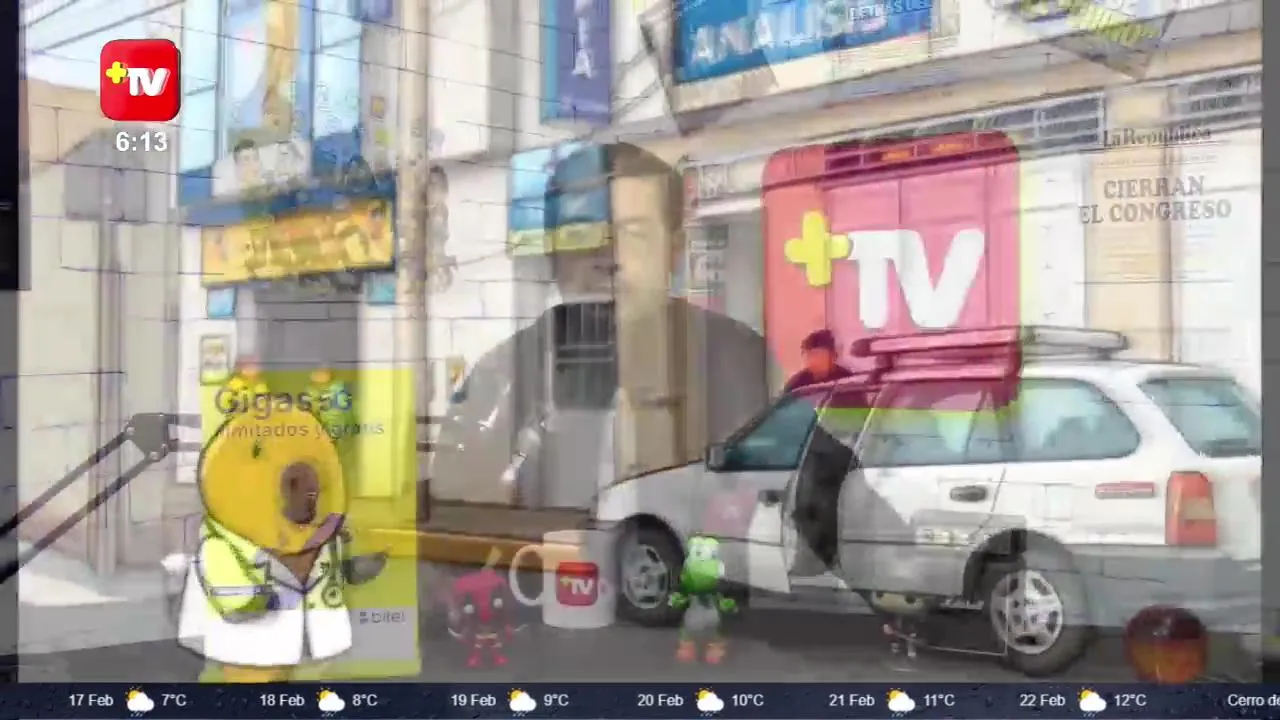Image resolution: width=1280 pixels, height=720 pixels.
Task: Click the Cerro de city label
Action: tap(1253, 701)
